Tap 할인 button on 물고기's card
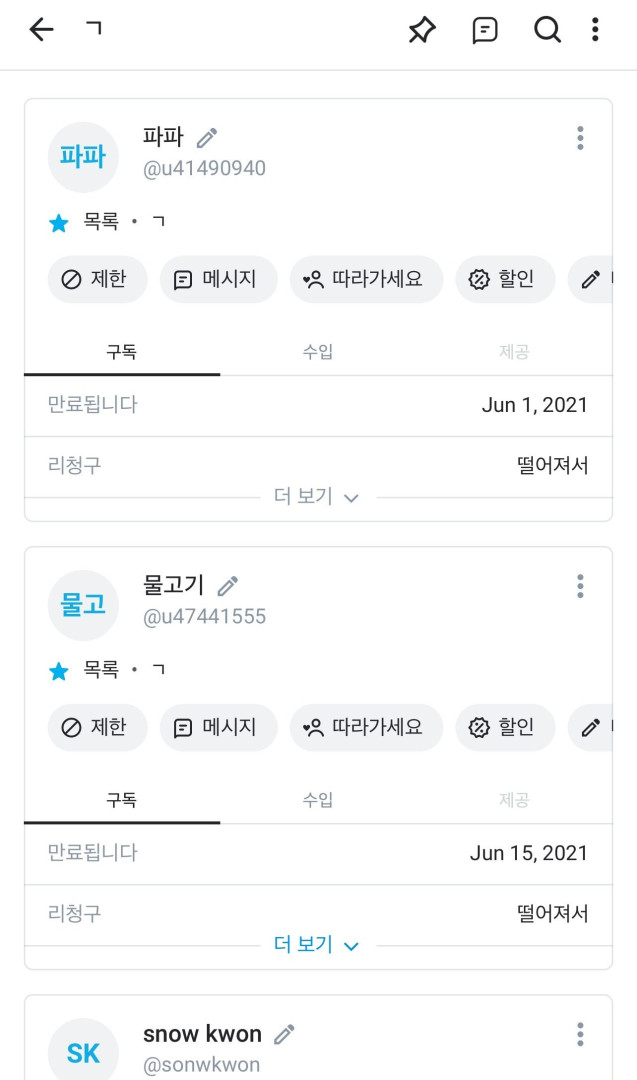This screenshot has width=637, height=1080. click(505, 727)
